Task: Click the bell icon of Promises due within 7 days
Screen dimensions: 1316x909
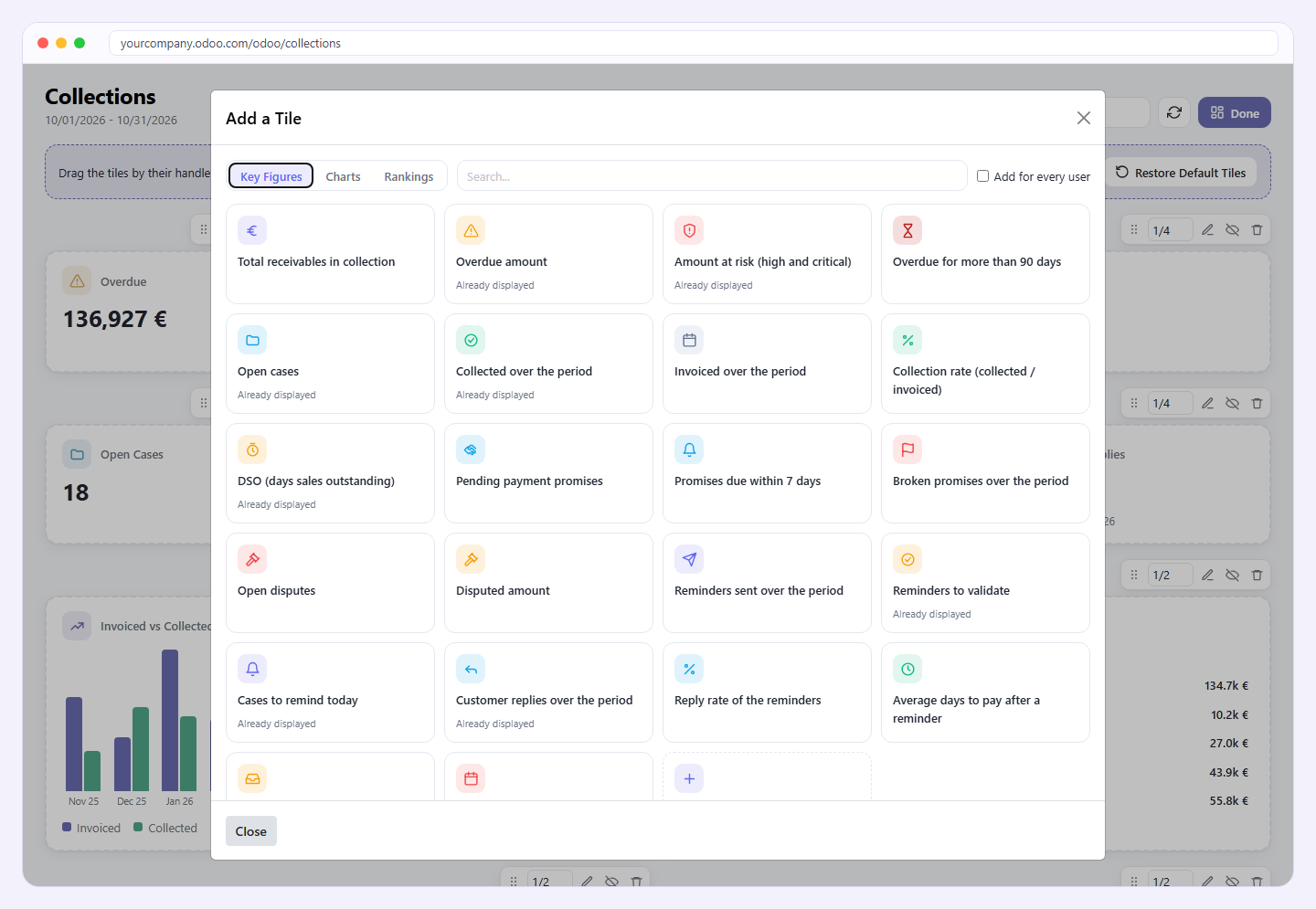Action: [x=689, y=449]
